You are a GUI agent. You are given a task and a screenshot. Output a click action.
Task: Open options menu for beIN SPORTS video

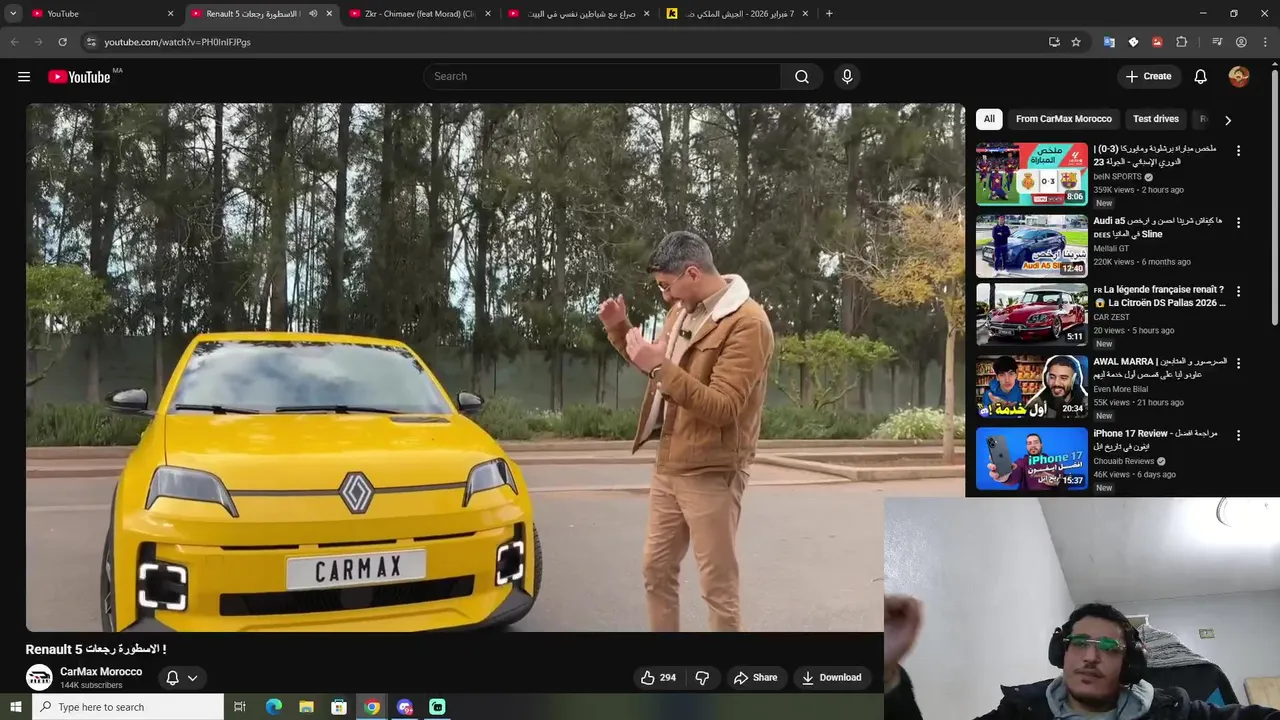[x=1238, y=151]
